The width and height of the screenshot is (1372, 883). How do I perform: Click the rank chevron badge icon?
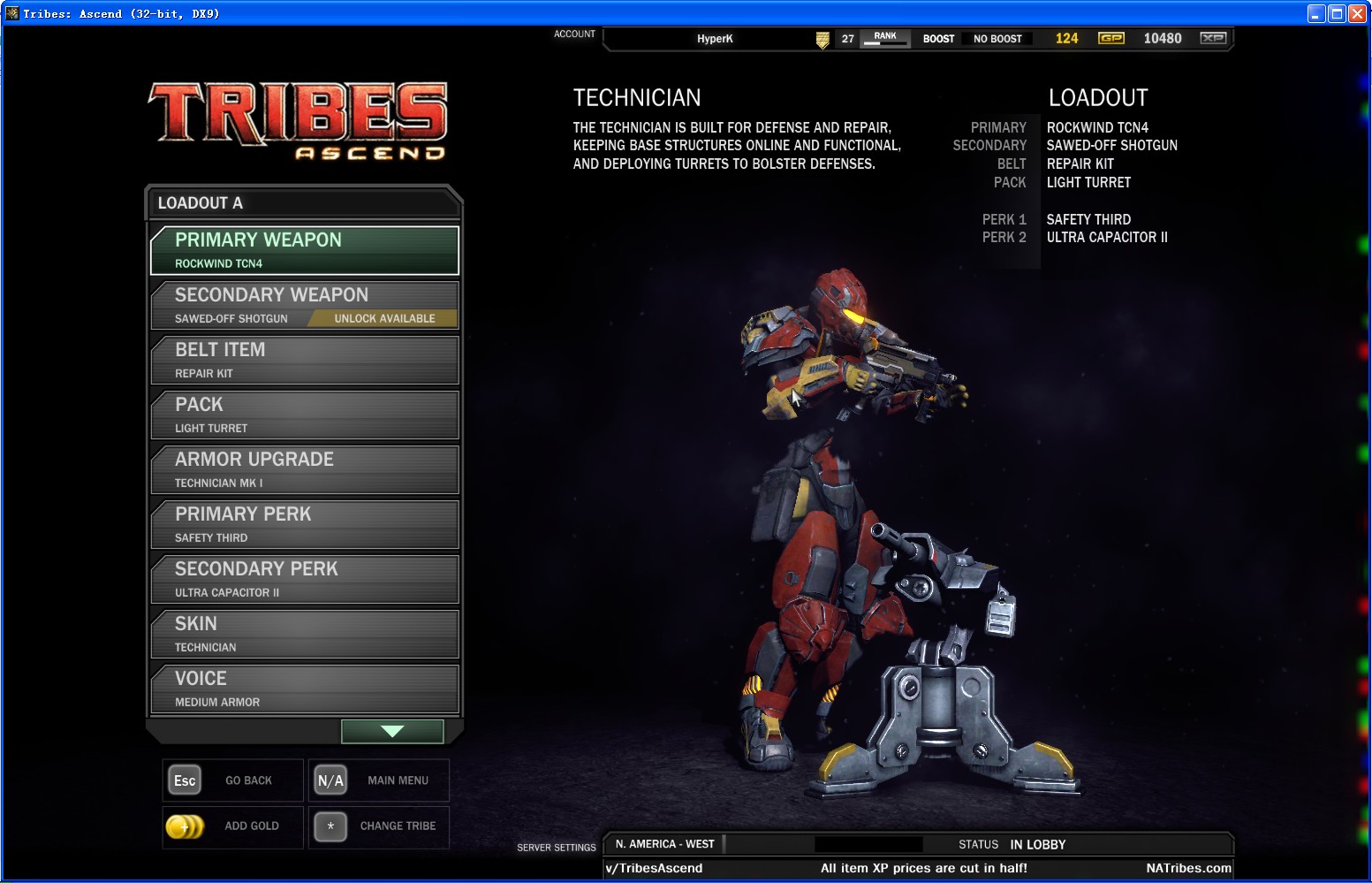pyautogui.click(x=822, y=40)
